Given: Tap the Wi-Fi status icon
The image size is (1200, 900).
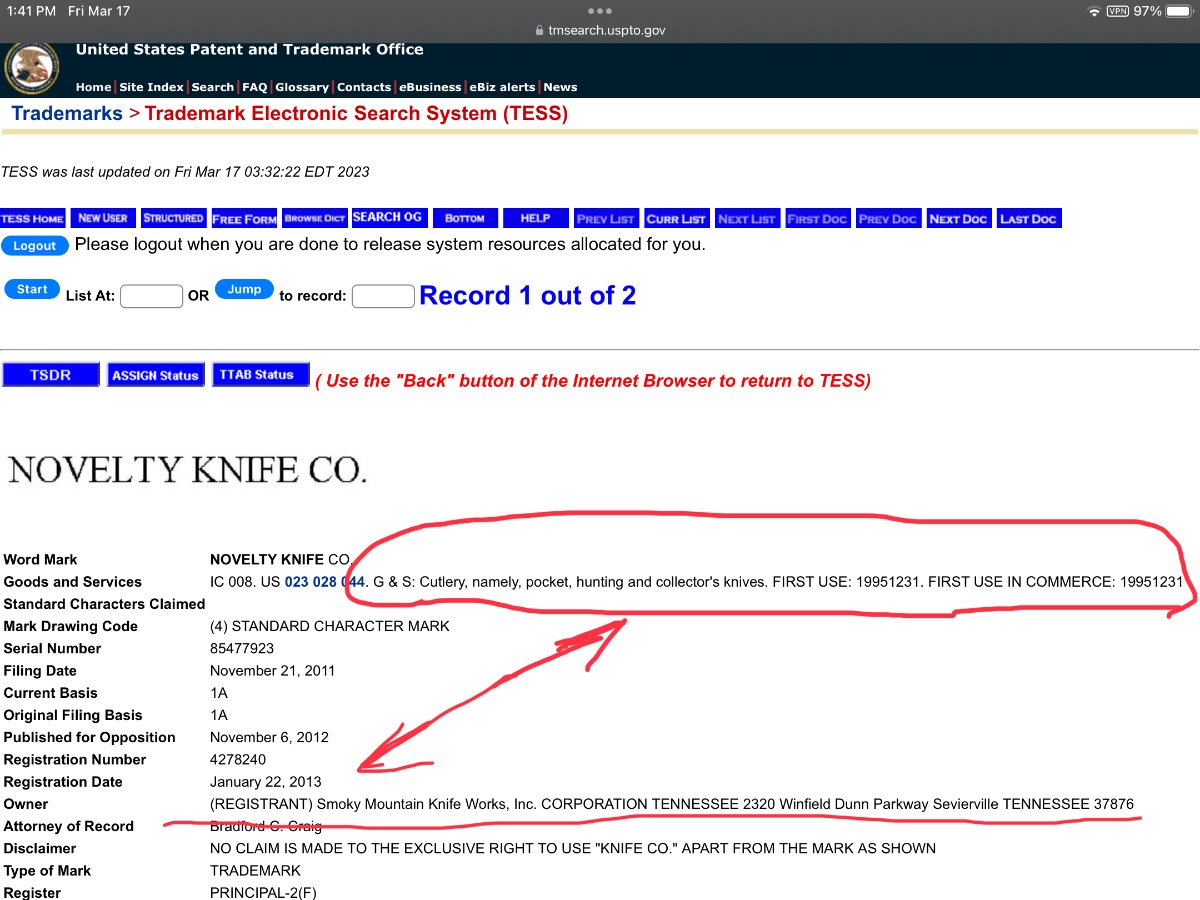Looking at the screenshot, I should tap(1094, 11).
